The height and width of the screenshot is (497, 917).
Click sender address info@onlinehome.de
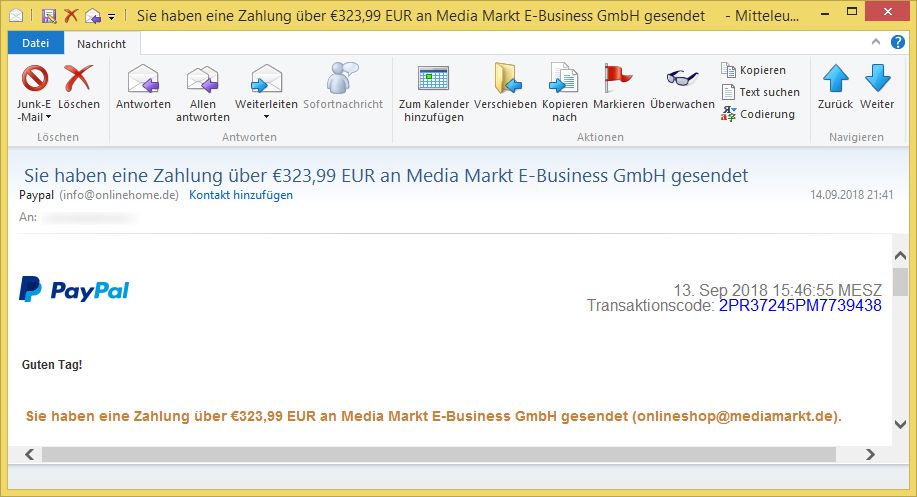119,195
